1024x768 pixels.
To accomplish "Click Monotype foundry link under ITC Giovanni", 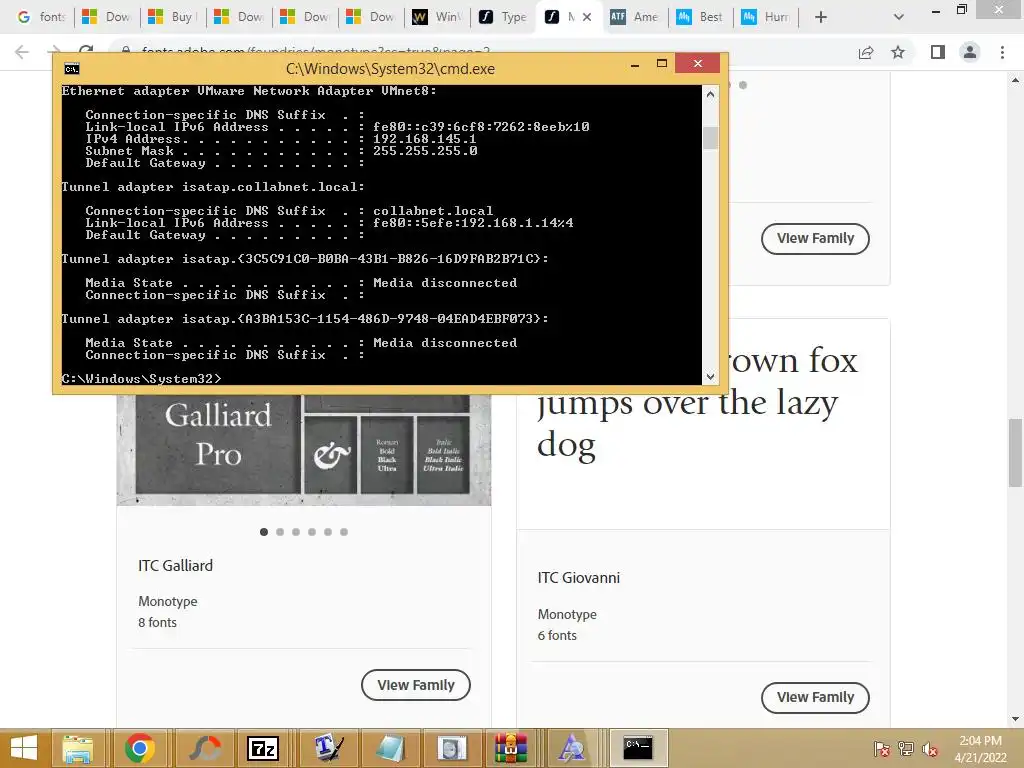I will tap(567, 615).
